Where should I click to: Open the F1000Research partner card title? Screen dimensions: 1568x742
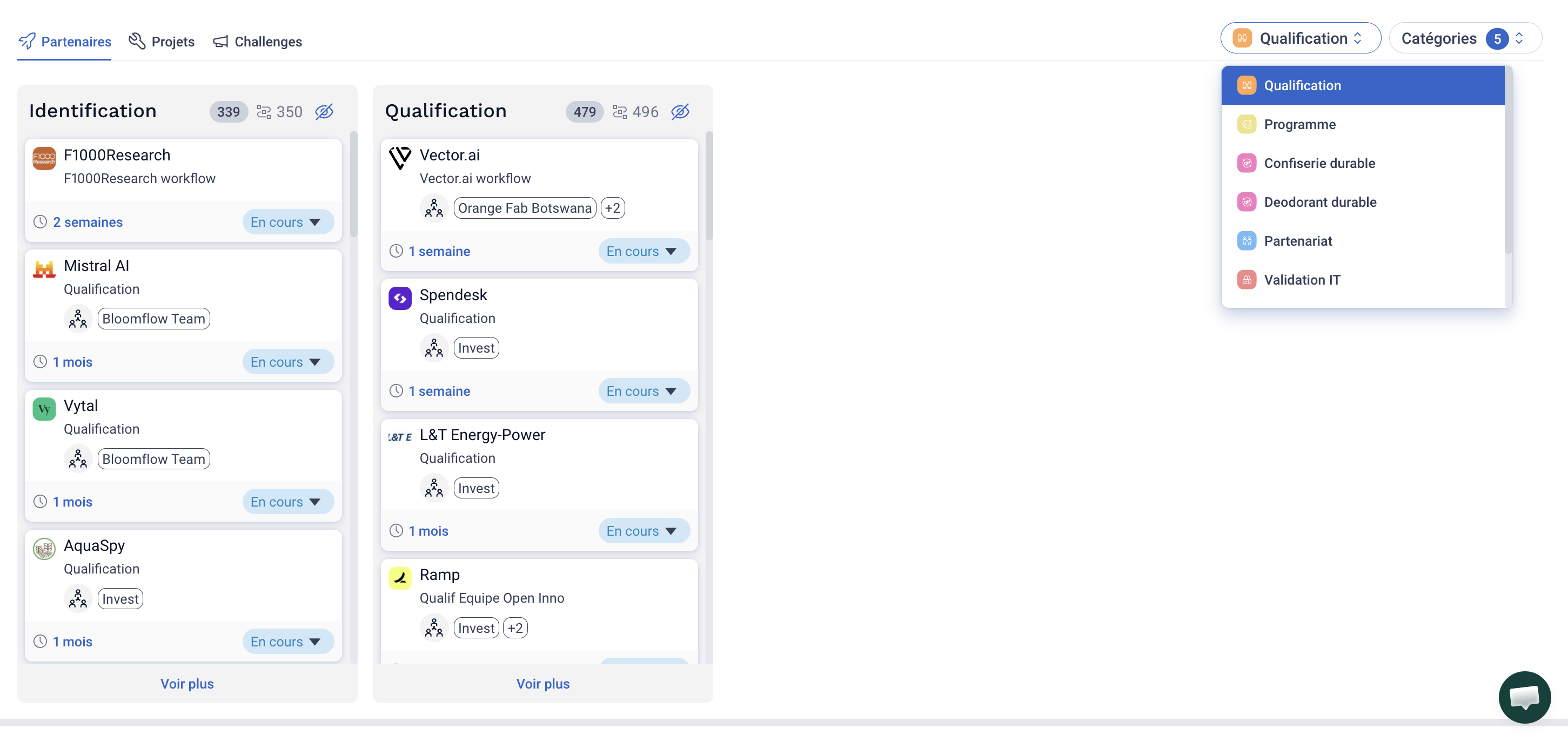point(117,155)
